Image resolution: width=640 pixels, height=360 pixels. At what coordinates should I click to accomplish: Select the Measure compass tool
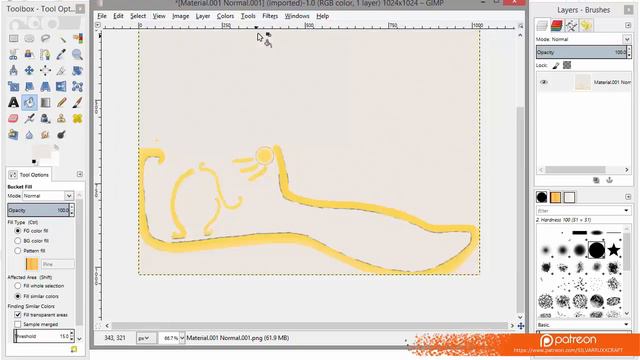tap(13, 71)
